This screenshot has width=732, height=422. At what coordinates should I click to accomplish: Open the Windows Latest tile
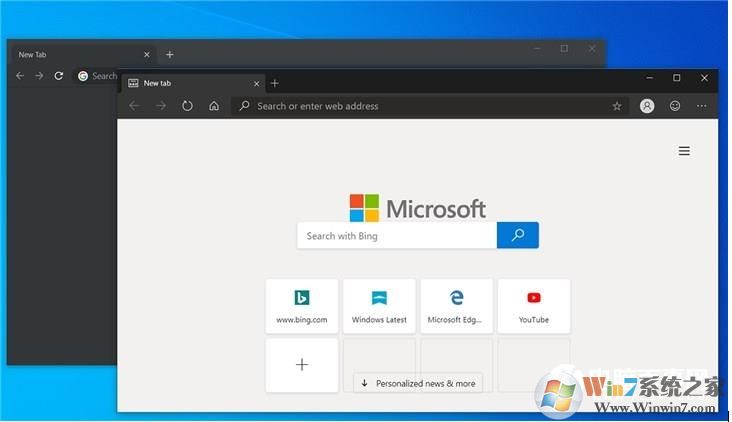pos(379,306)
